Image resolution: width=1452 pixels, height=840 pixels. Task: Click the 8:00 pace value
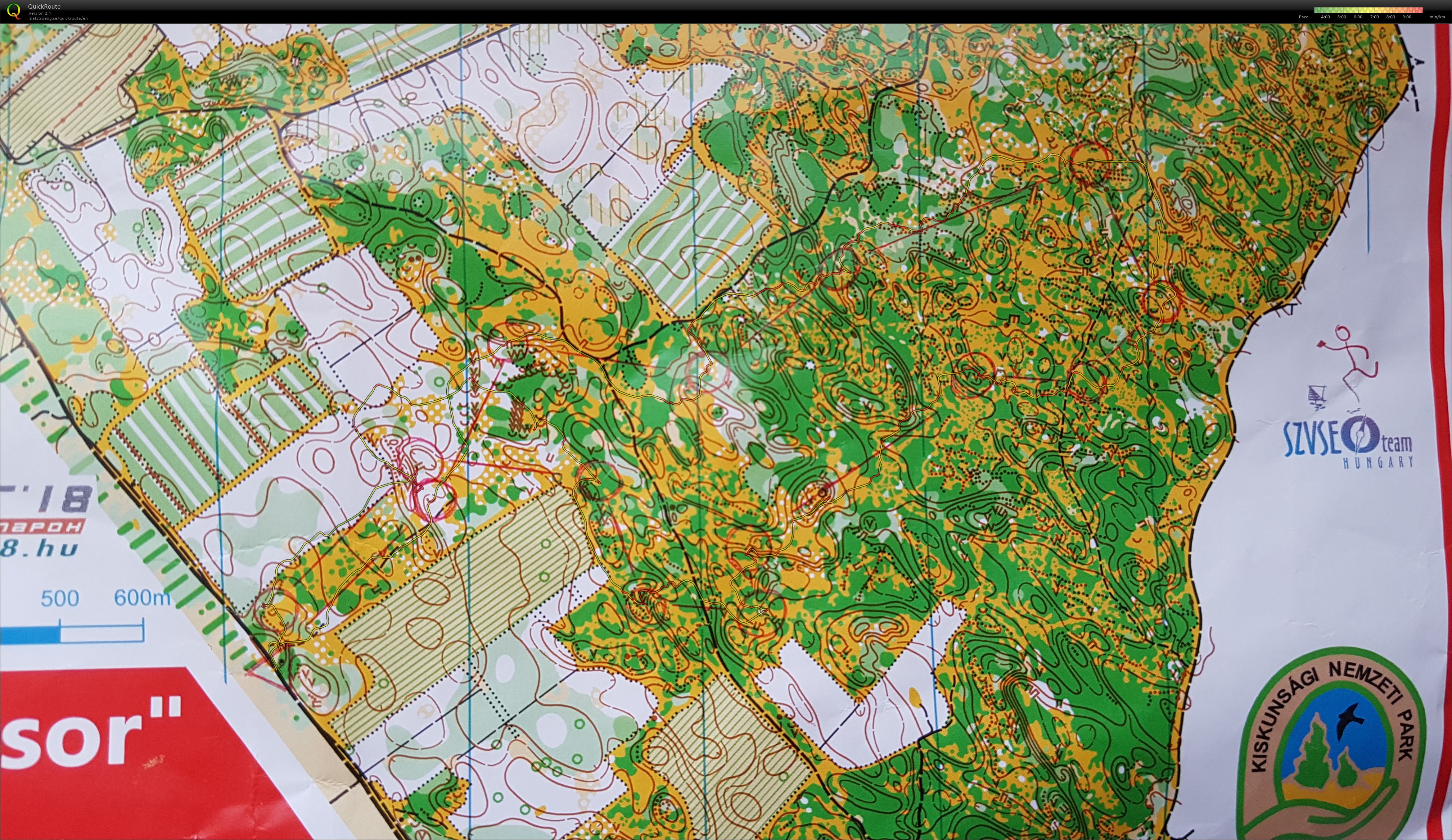pyautogui.click(x=1391, y=17)
